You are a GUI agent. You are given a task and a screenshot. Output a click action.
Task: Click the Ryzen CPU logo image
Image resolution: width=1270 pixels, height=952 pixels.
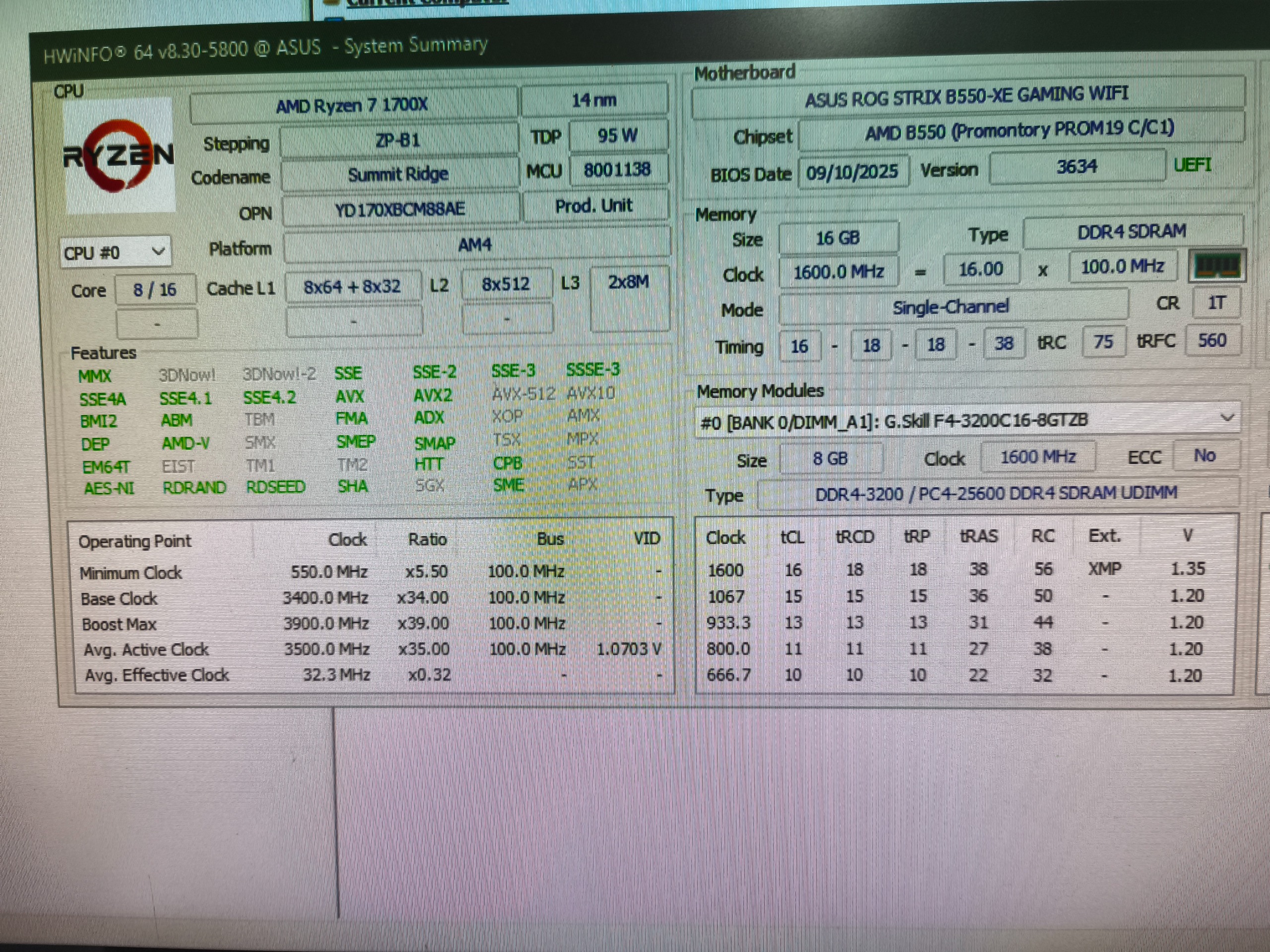pos(119,155)
